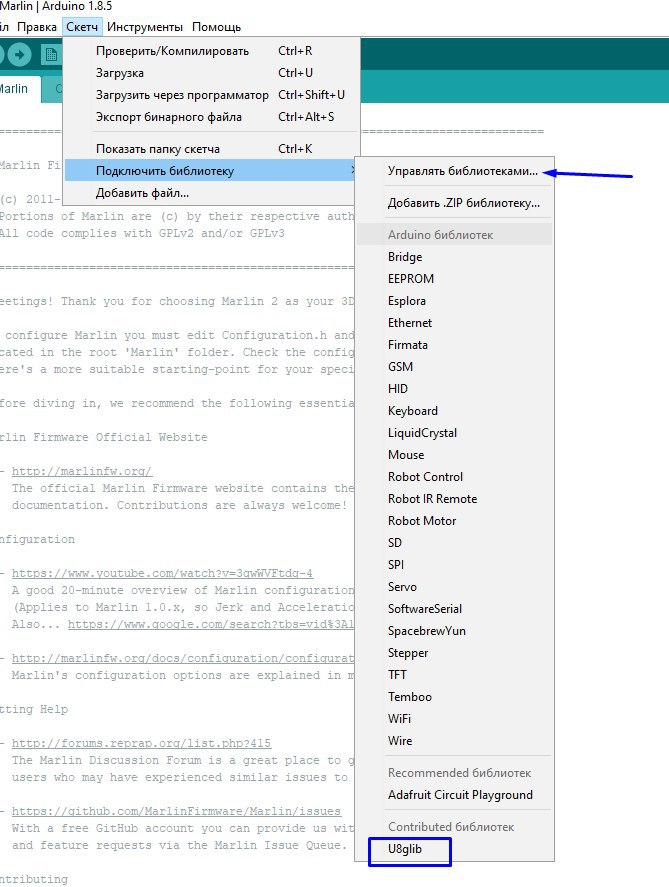This screenshot has height=887, width=669.
Task: Open the Помощь menu
Action: 216,27
